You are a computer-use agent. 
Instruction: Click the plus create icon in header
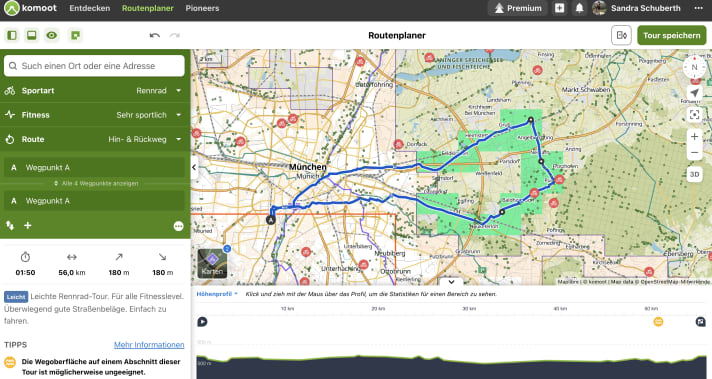click(559, 8)
